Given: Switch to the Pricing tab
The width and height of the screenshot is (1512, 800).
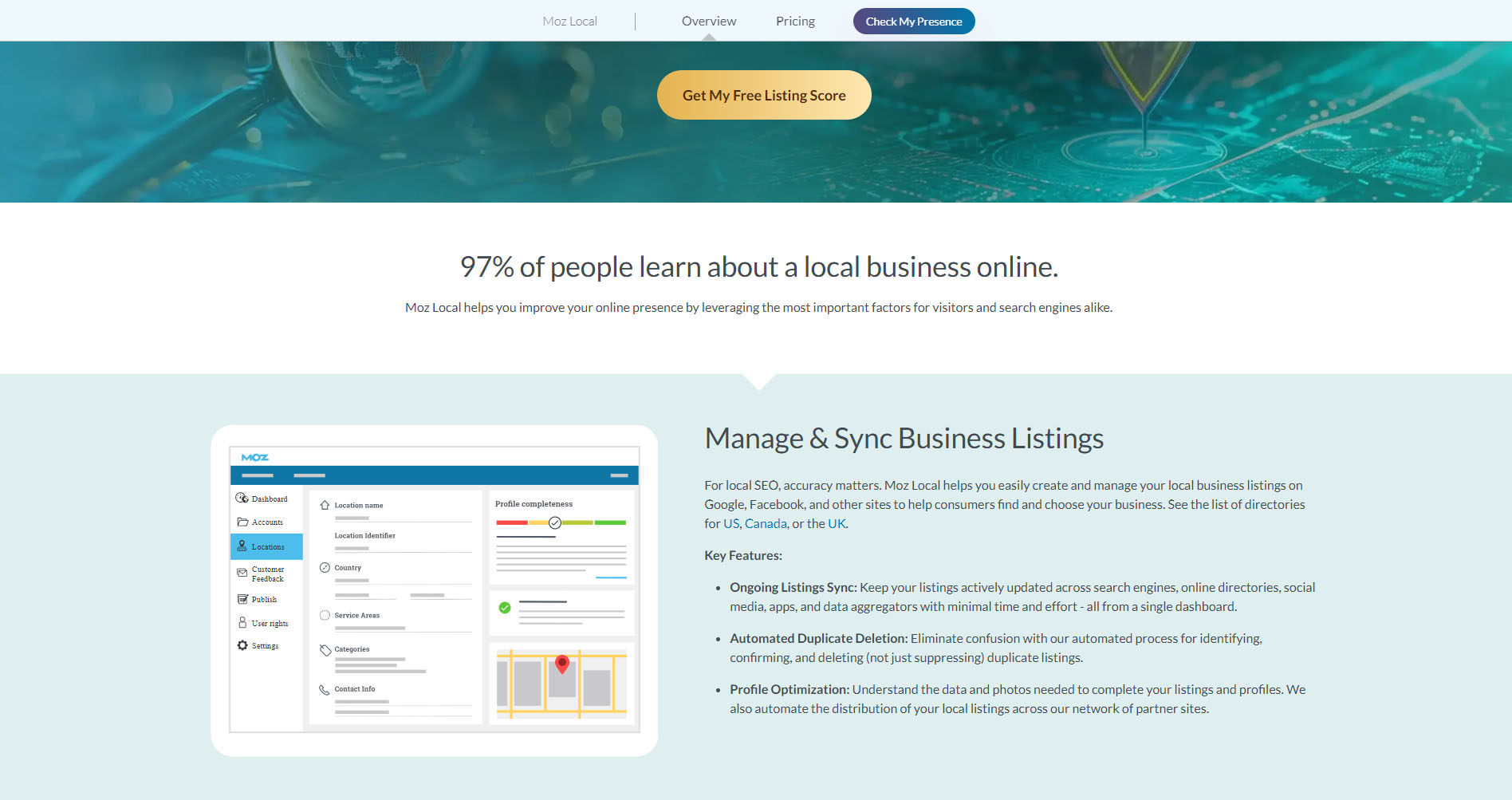Looking at the screenshot, I should [794, 21].
